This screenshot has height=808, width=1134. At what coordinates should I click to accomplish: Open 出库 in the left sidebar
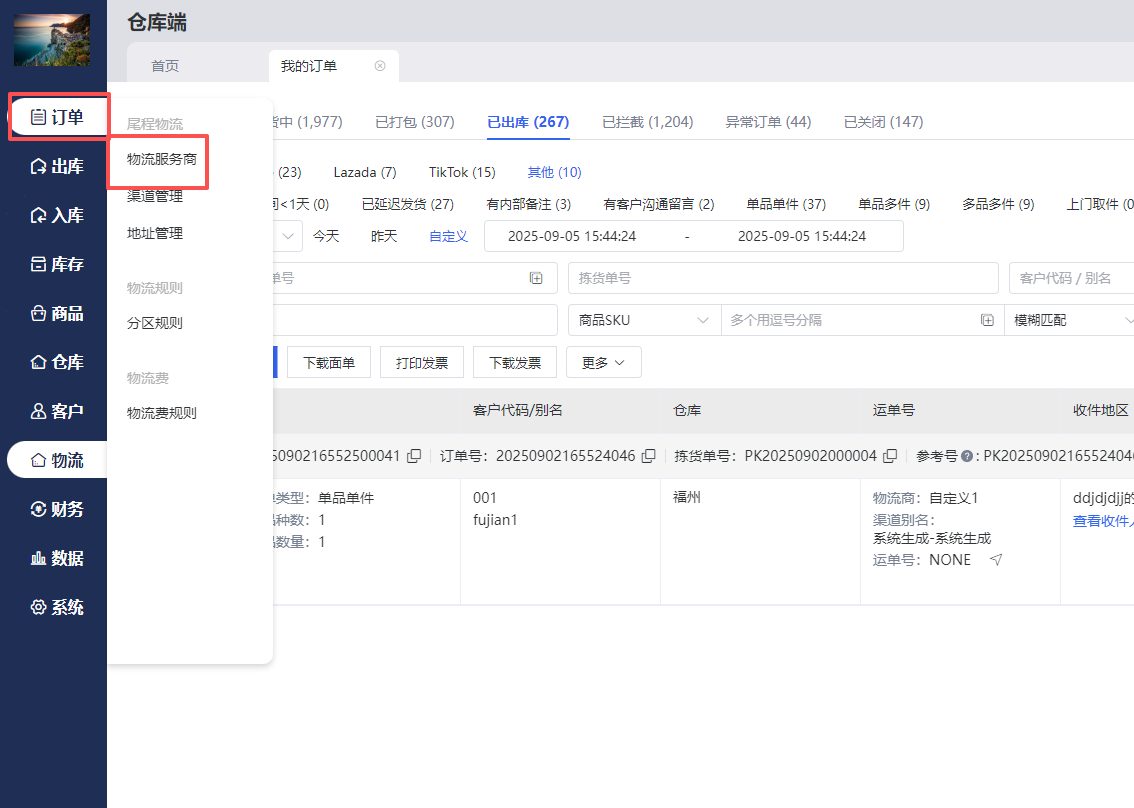(x=57, y=166)
